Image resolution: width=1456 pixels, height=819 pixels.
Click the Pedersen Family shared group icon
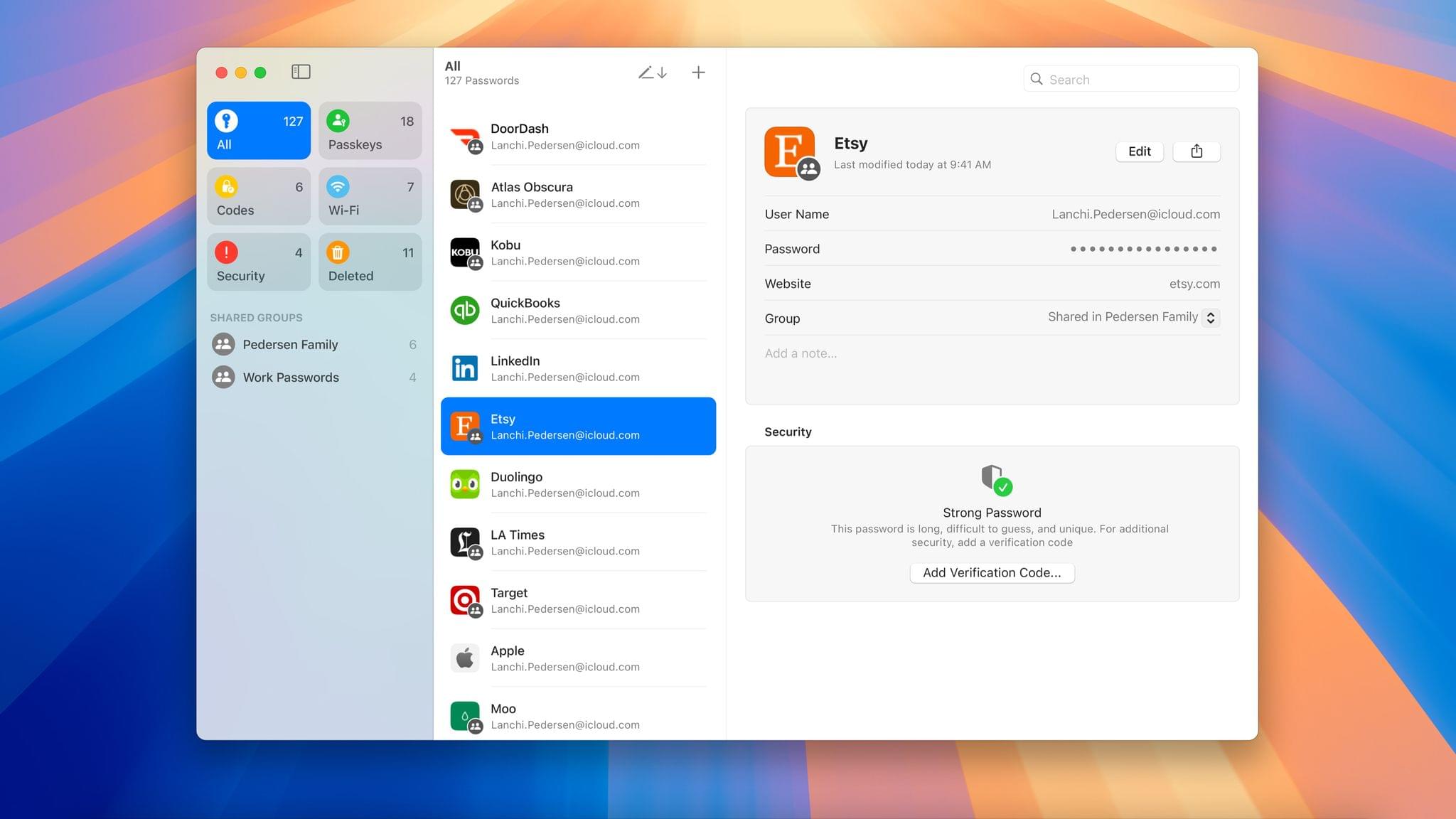coord(223,344)
